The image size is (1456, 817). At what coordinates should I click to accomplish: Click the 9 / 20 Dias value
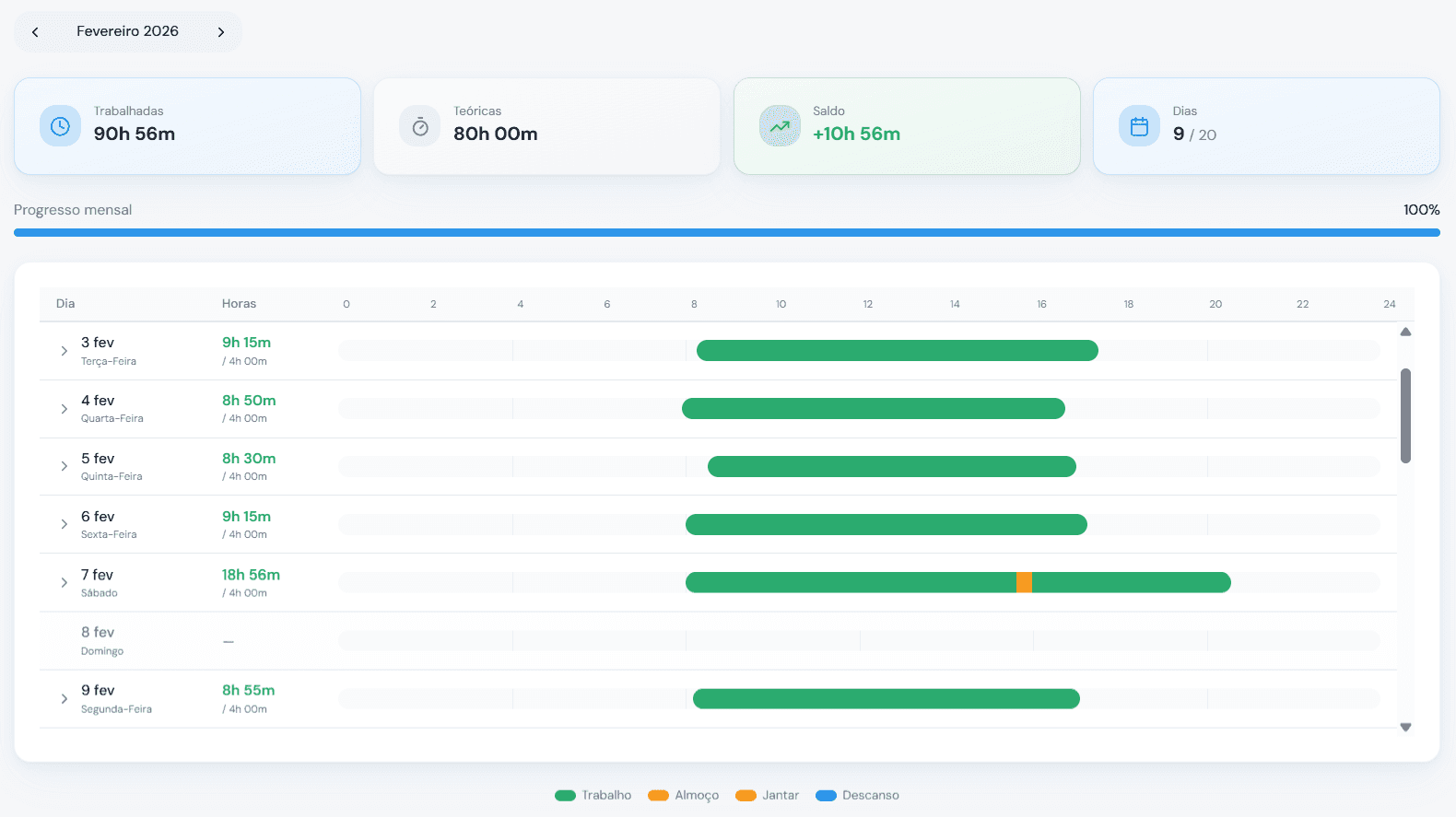coord(1194,134)
